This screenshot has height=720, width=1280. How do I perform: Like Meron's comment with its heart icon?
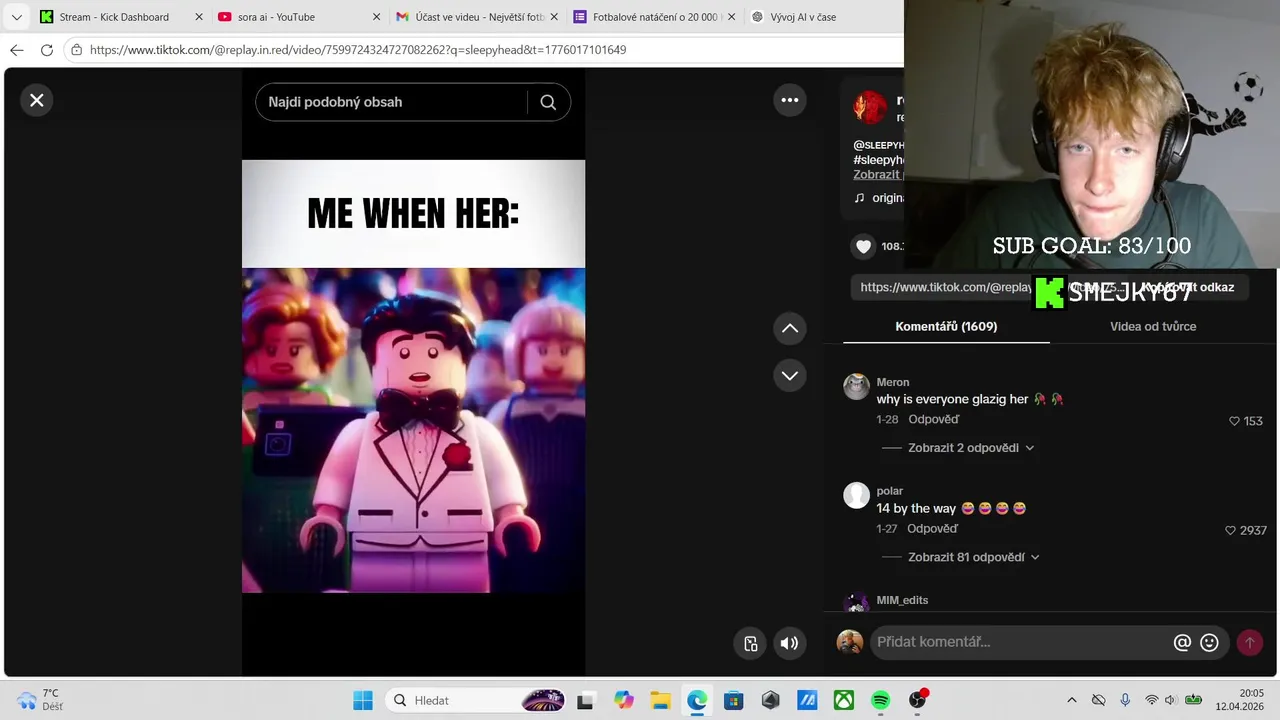[1234, 421]
